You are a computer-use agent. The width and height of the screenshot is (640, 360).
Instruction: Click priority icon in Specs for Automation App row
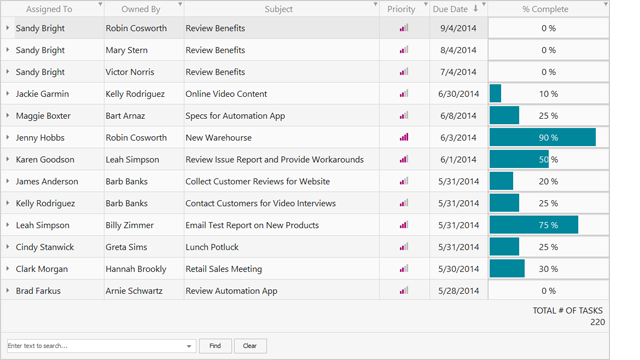click(404, 116)
